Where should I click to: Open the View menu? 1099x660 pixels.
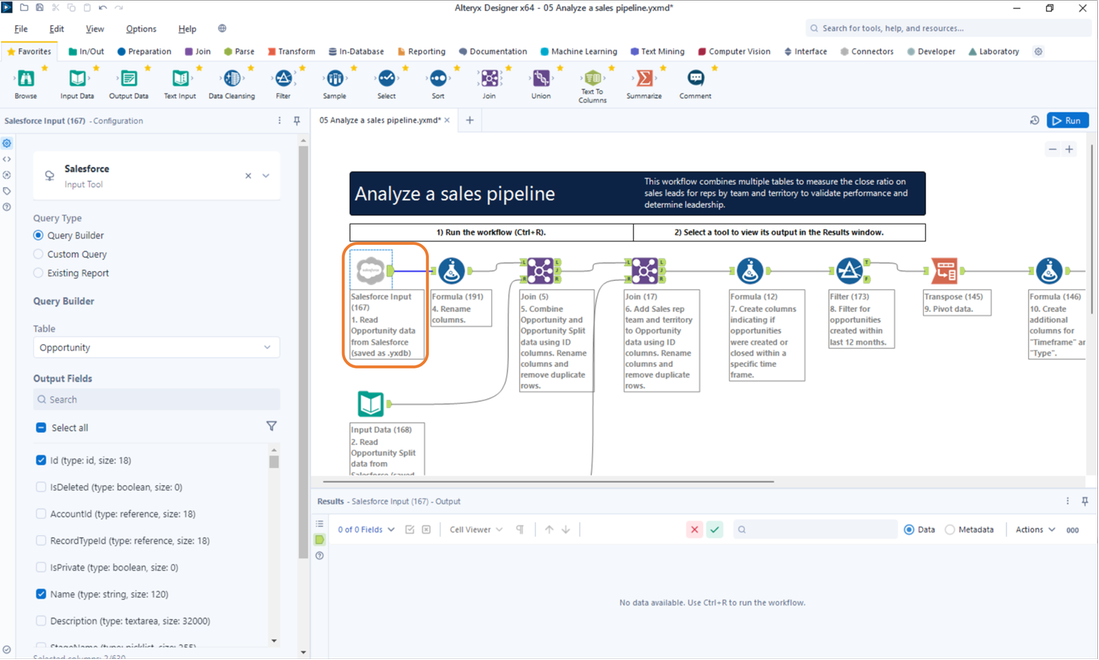(95, 29)
